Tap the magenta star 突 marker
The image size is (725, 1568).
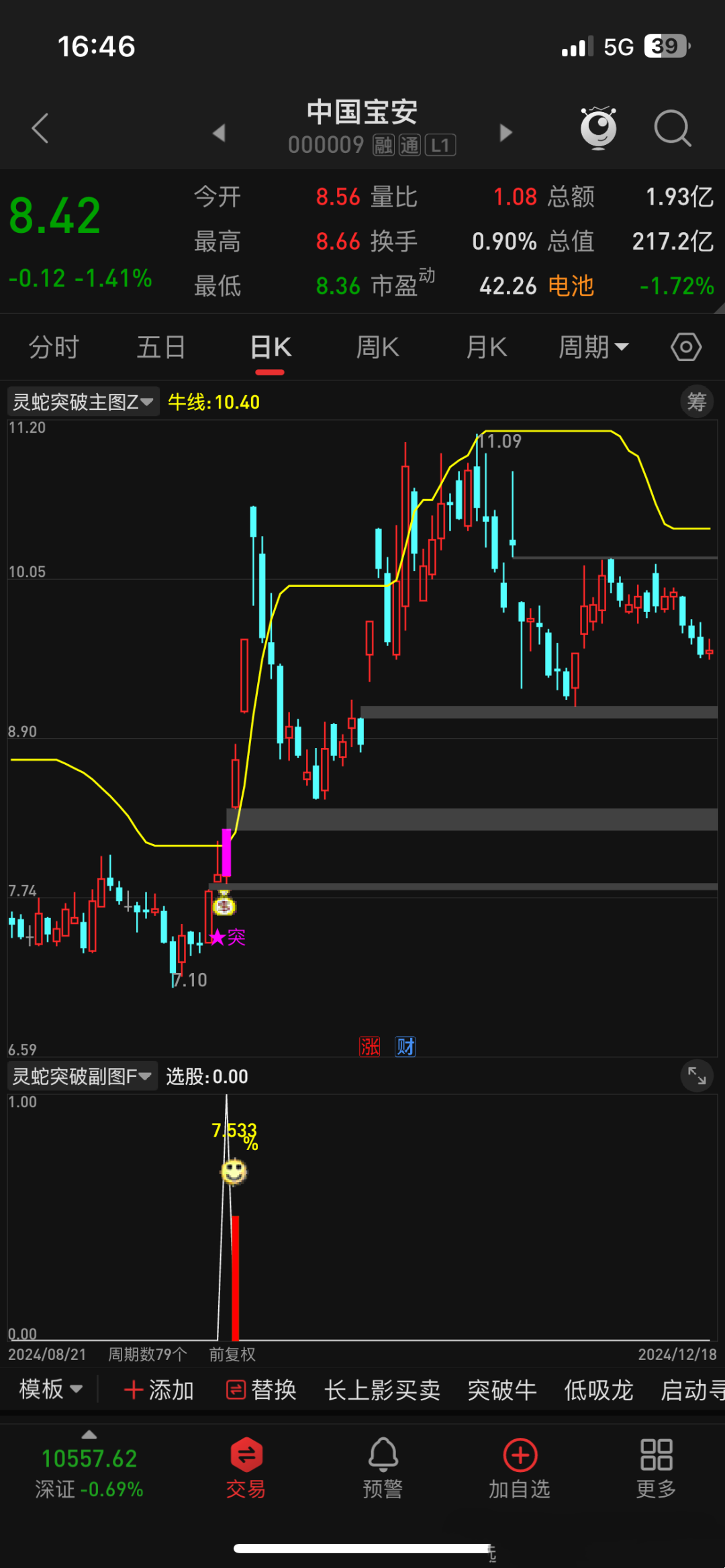[x=228, y=937]
